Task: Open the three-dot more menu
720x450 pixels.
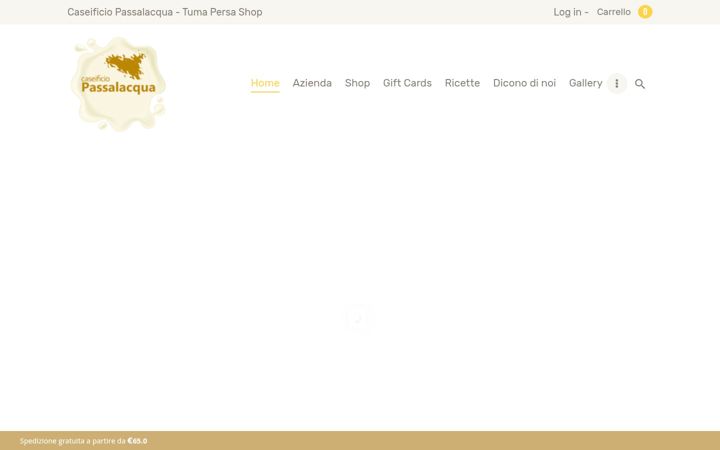Action: point(617,84)
